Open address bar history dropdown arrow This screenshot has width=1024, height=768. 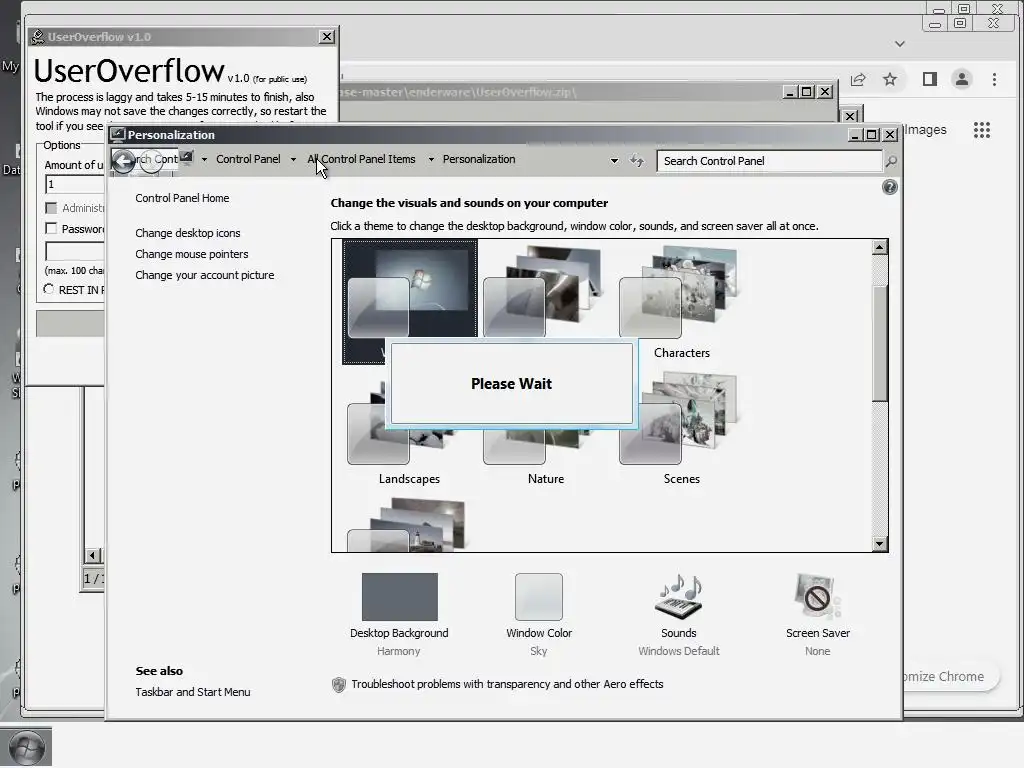[x=614, y=161]
